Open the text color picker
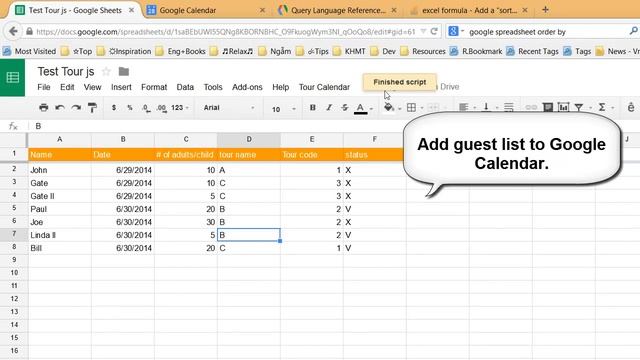The height and width of the screenshot is (360, 640). click(360, 108)
